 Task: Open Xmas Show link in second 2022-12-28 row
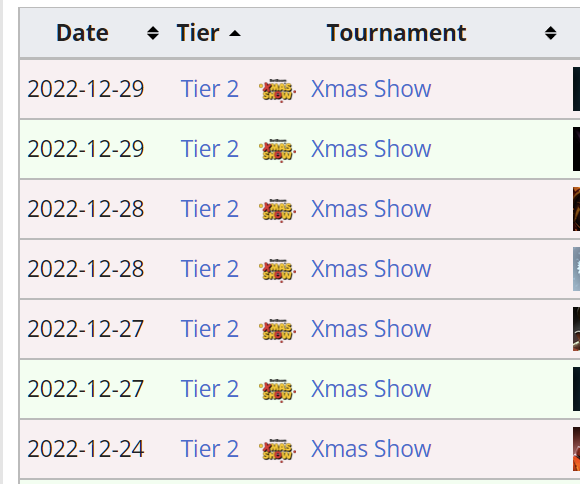pyautogui.click(x=371, y=269)
